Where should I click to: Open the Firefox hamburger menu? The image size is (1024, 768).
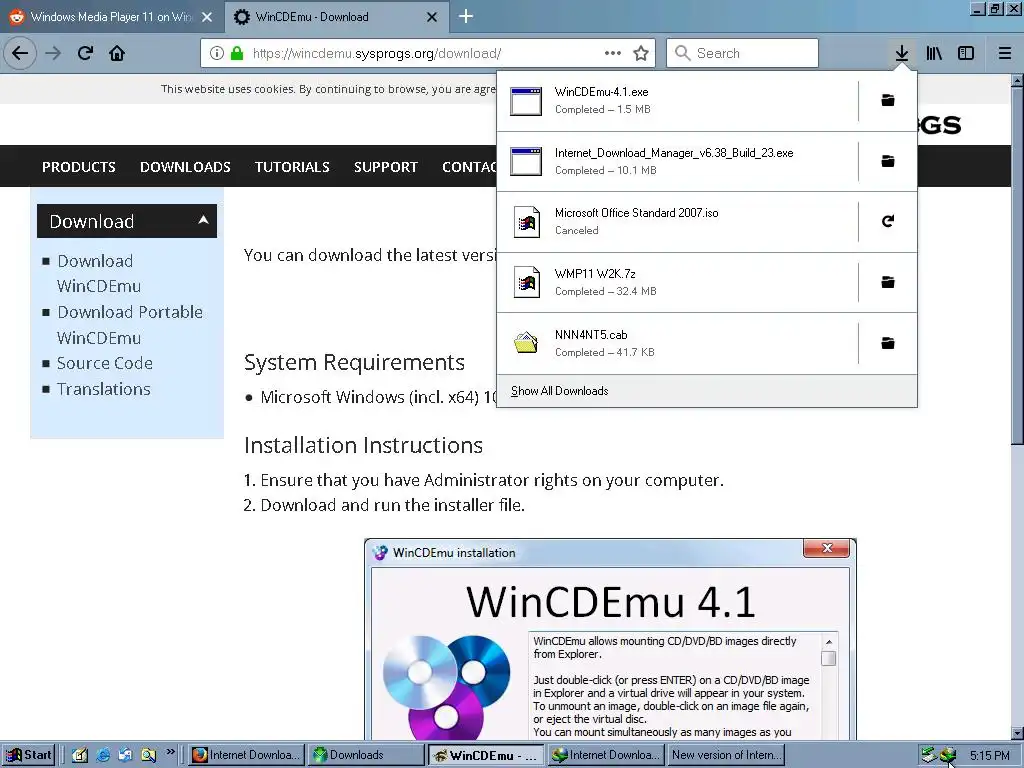(x=1005, y=53)
